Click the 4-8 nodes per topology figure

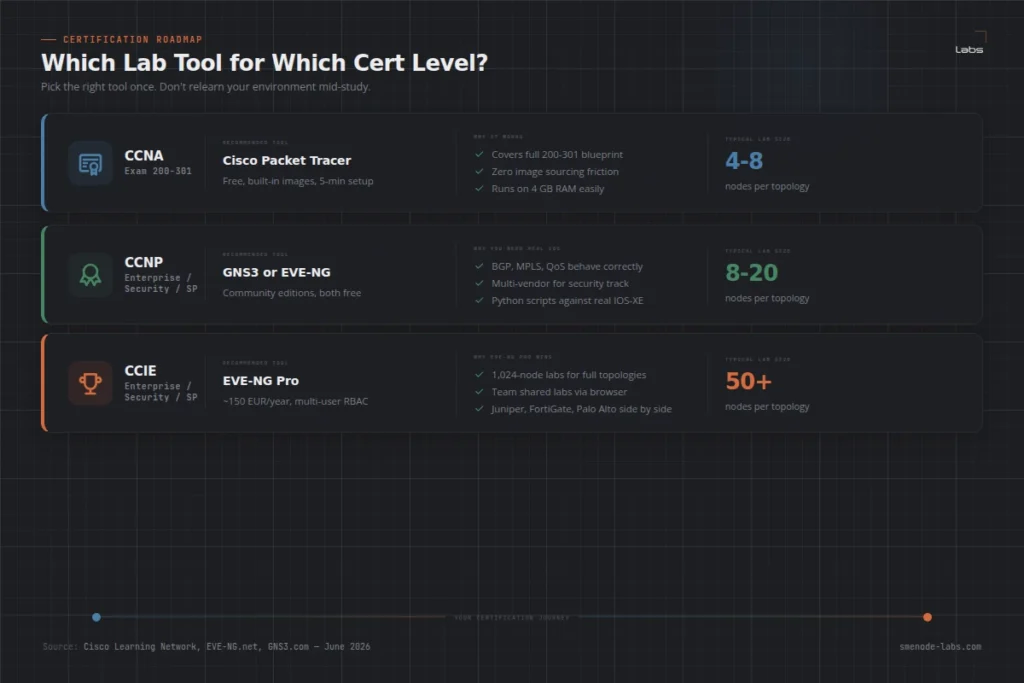click(x=744, y=161)
